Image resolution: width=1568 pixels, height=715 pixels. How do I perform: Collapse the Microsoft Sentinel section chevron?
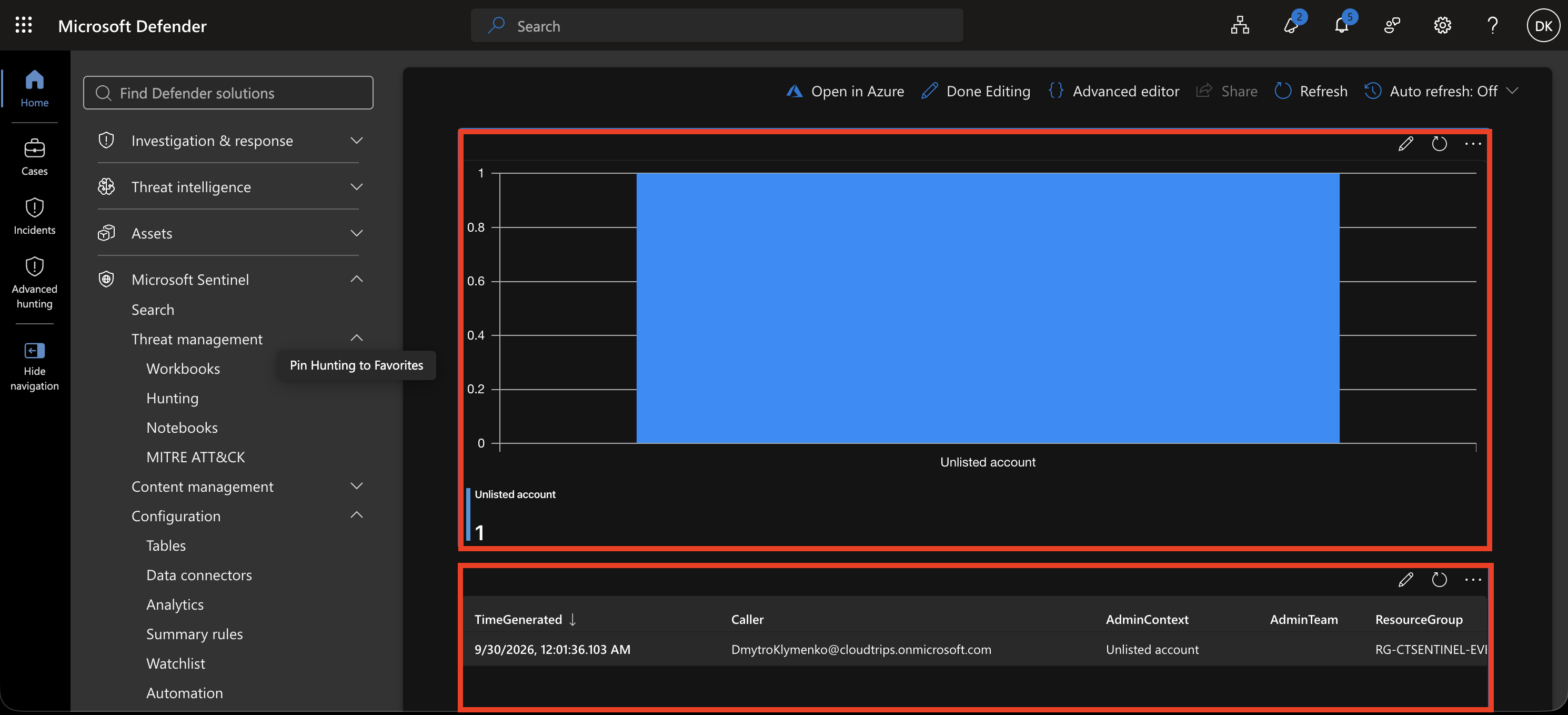pyautogui.click(x=357, y=279)
